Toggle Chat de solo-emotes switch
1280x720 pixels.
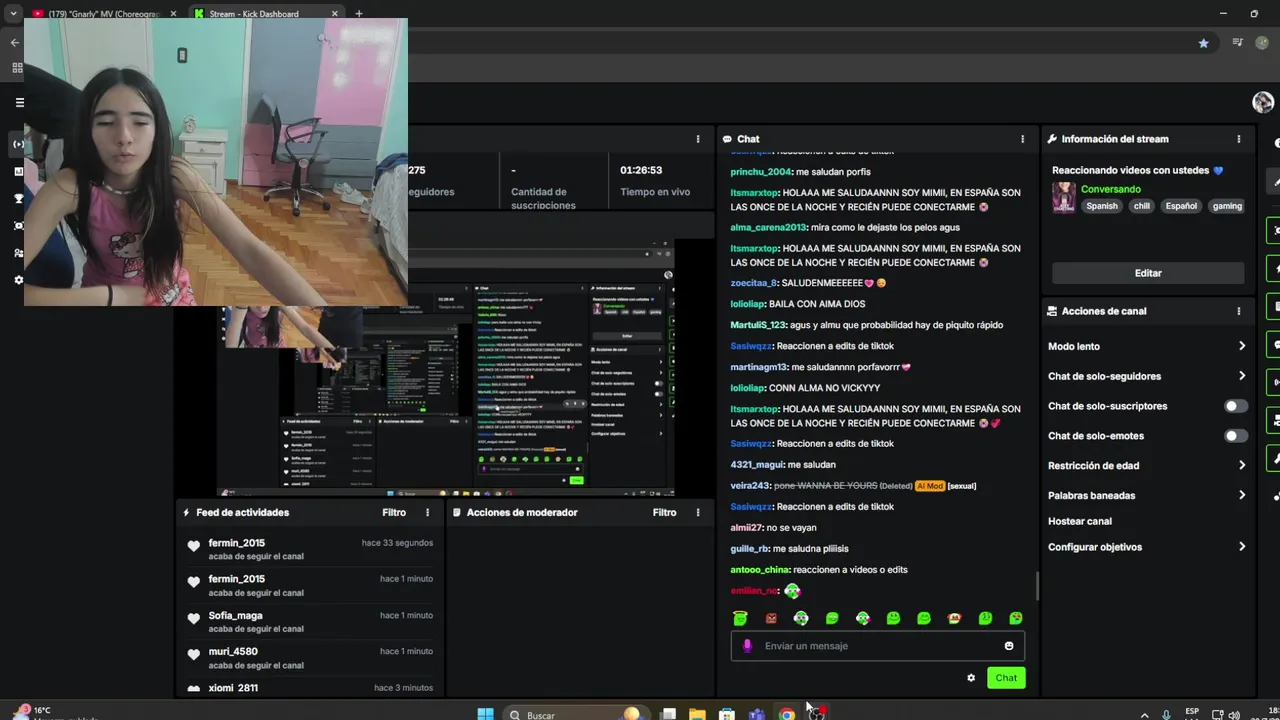(1236, 436)
